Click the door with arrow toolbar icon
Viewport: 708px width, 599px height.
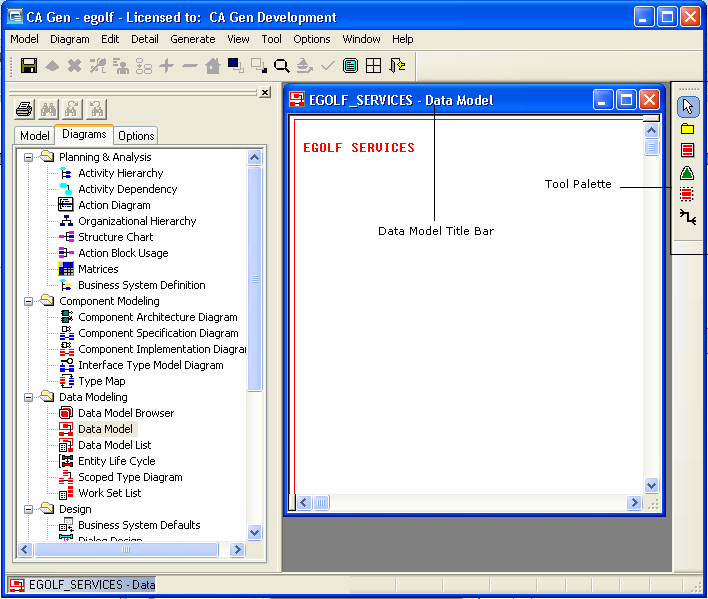tap(397, 66)
